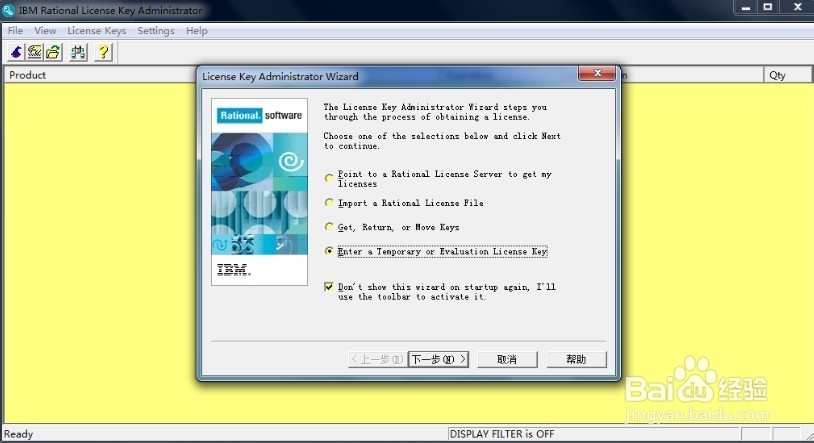Click the 取消 (Cancel) button

click(x=507, y=359)
